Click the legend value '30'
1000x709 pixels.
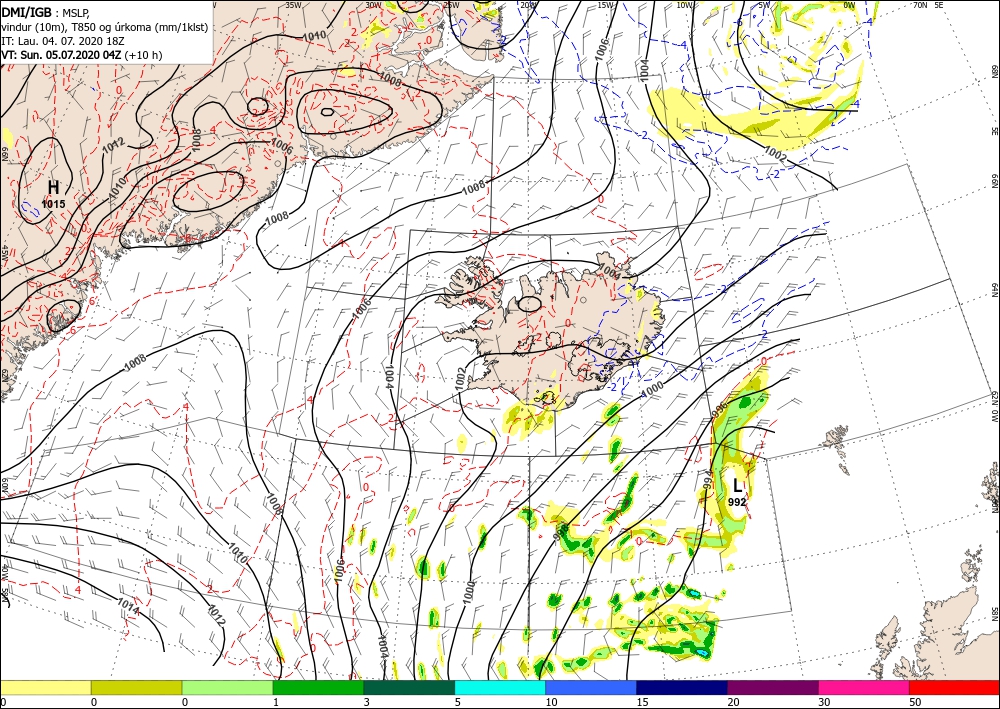[x=824, y=702]
